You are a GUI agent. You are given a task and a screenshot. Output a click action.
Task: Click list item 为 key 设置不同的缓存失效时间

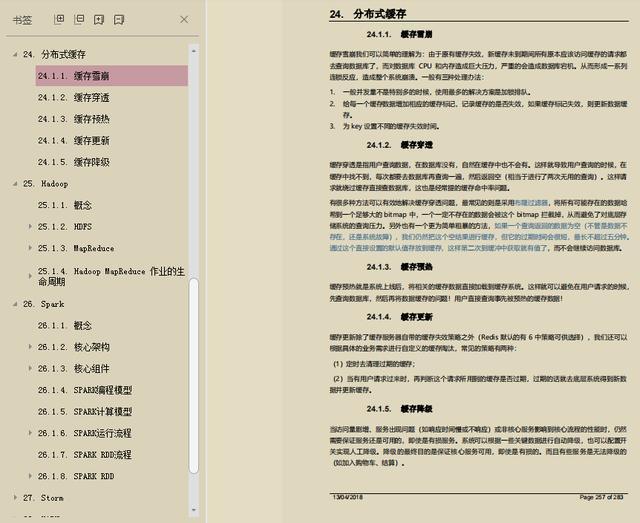[x=391, y=126]
